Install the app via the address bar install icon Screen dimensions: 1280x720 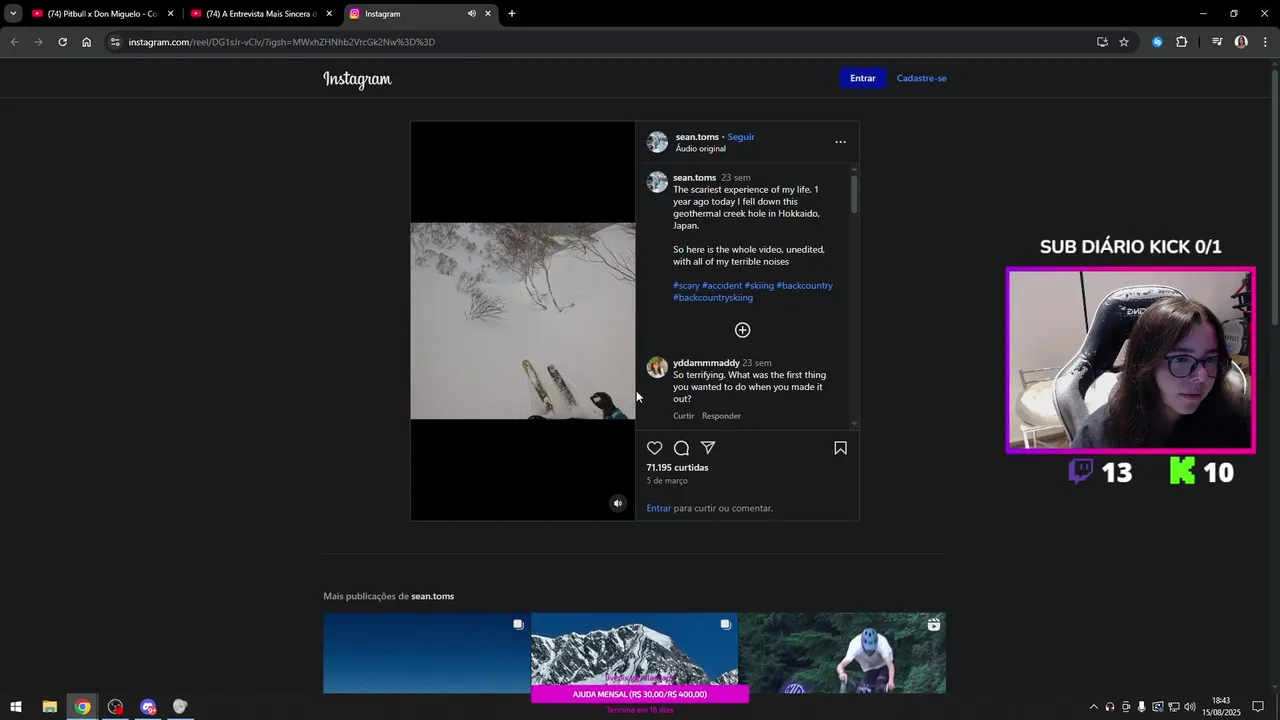click(1102, 42)
